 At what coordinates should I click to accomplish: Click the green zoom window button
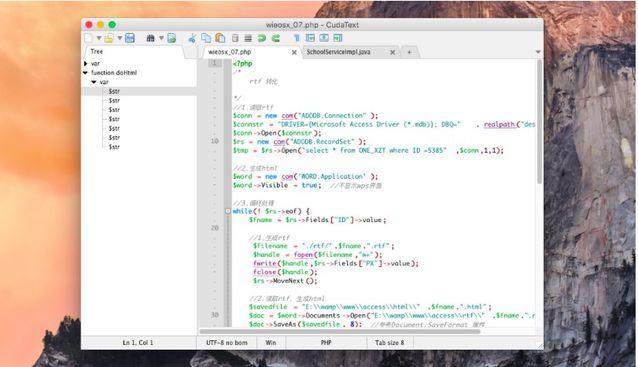tap(112, 25)
